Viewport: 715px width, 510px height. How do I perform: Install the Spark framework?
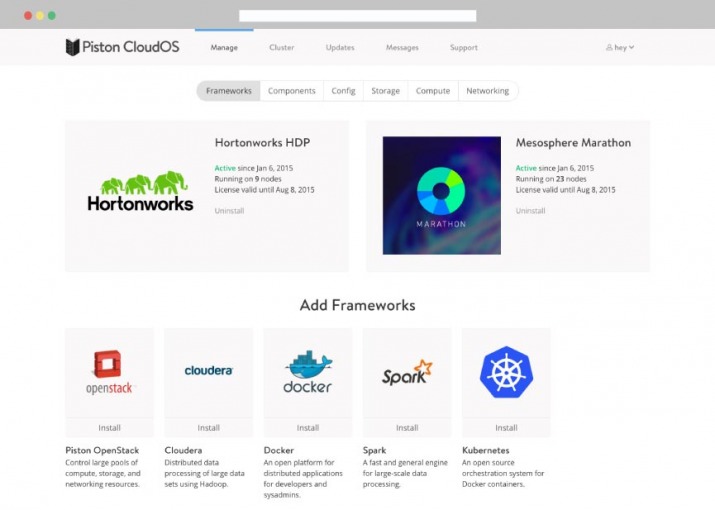(x=407, y=428)
